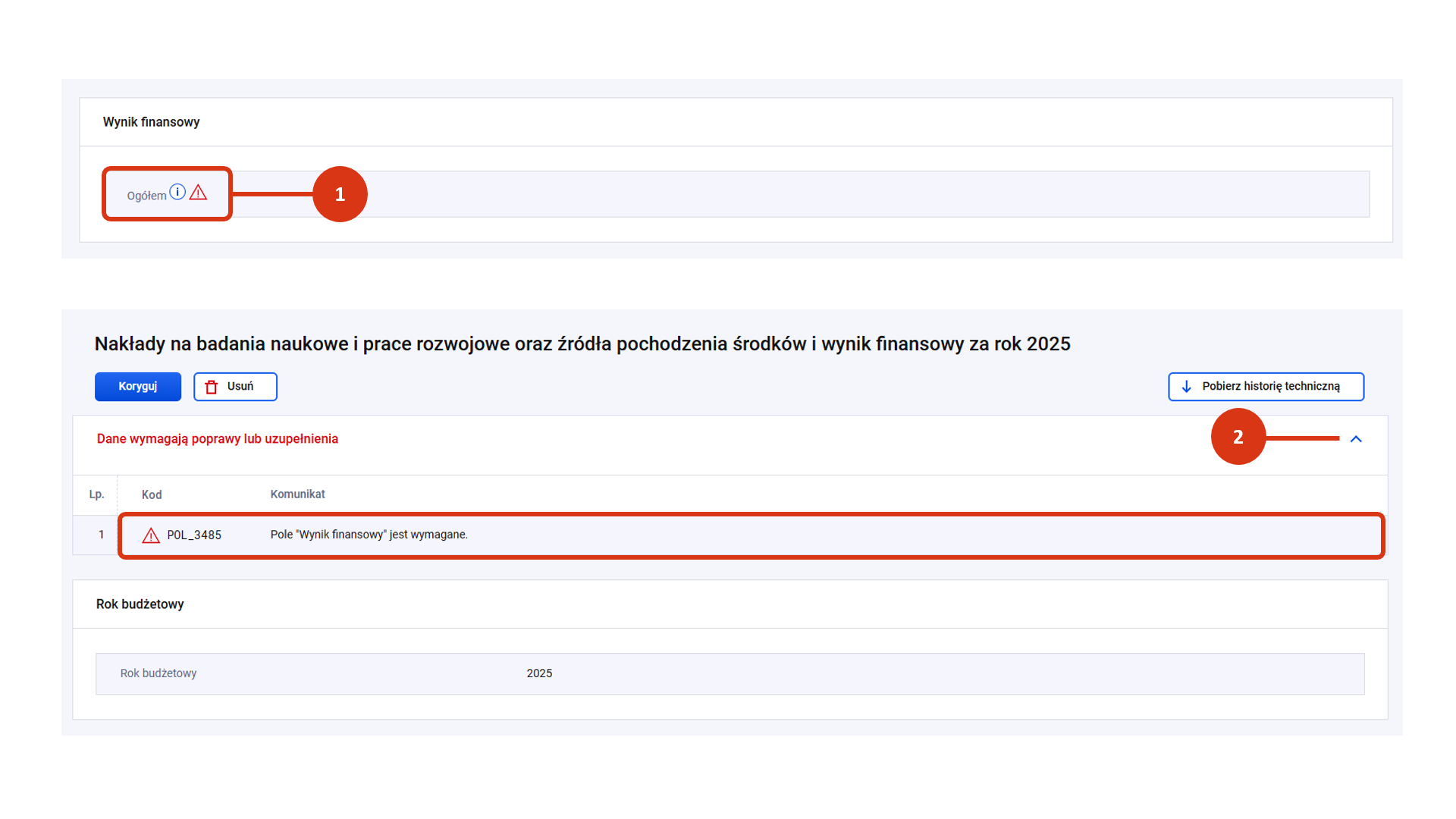The height and width of the screenshot is (819, 1456).
Task: Click the download arrow icon for technical history
Action: pyautogui.click(x=1187, y=387)
